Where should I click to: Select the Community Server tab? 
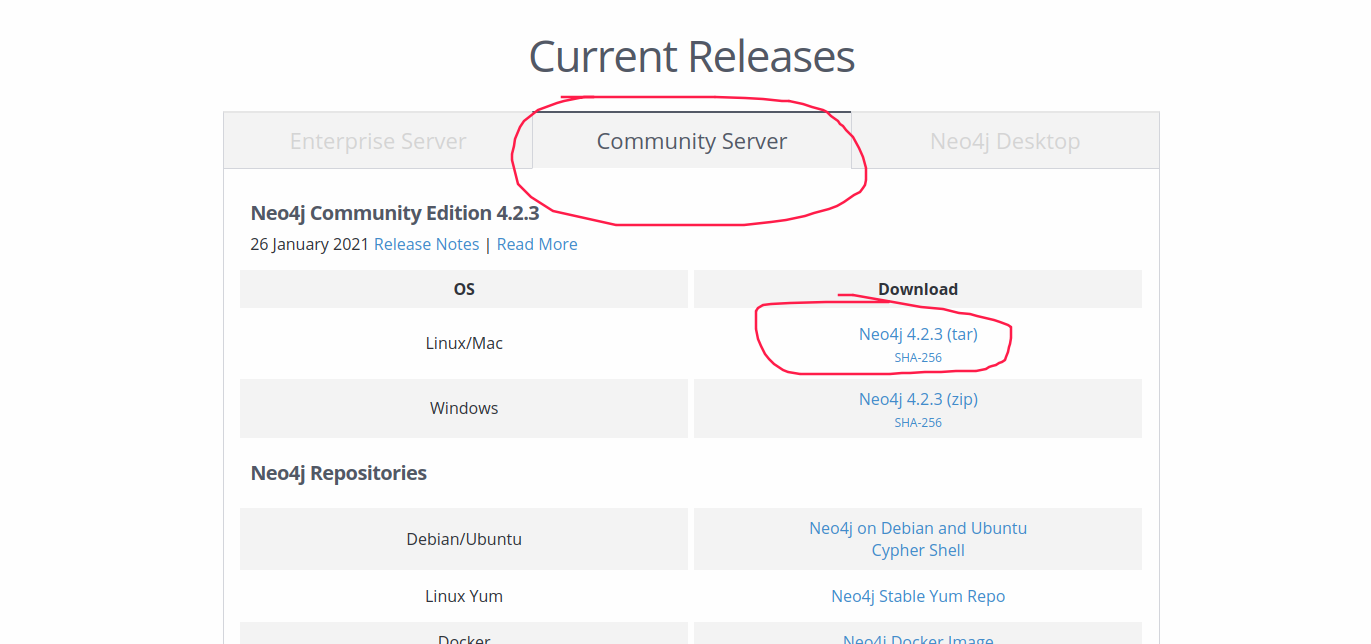691,140
